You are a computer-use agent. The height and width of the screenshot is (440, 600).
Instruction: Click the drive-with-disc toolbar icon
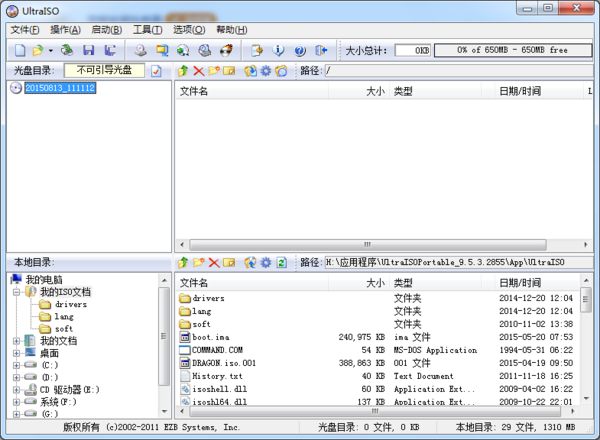pyautogui.click(x=205, y=50)
